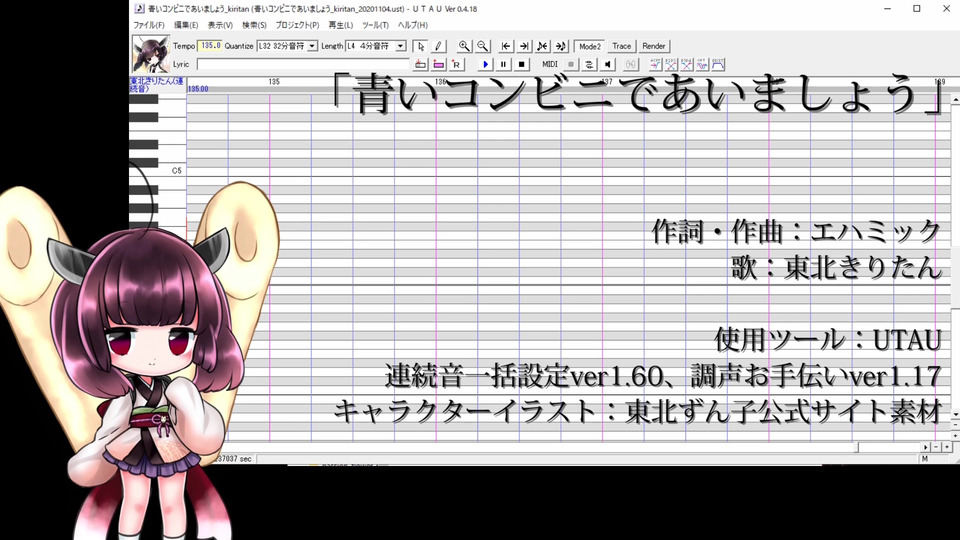This screenshot has height=540, width=960.
Task: Click vertical zoom plus button
Action: point(956,435)
